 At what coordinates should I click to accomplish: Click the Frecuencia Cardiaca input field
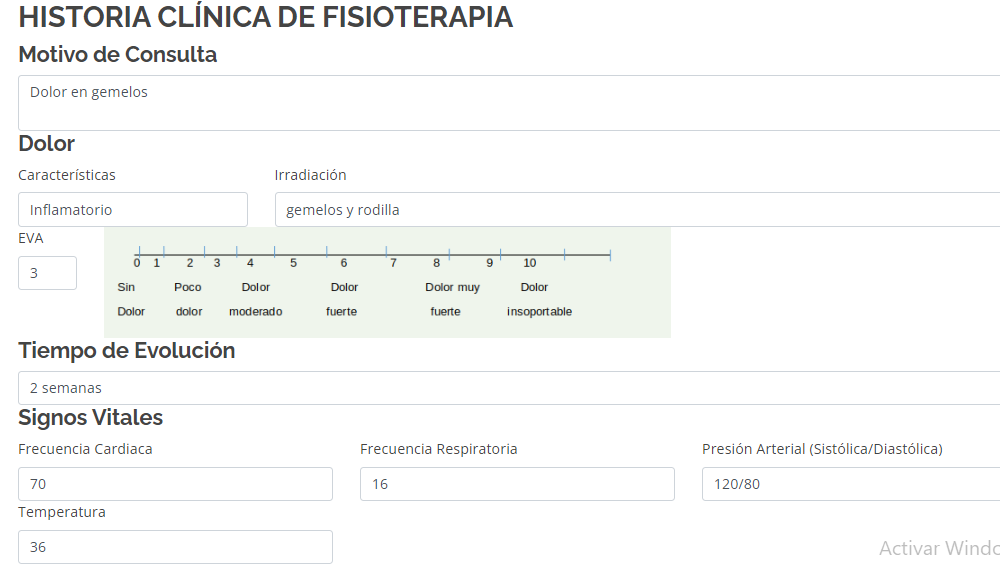175,484
